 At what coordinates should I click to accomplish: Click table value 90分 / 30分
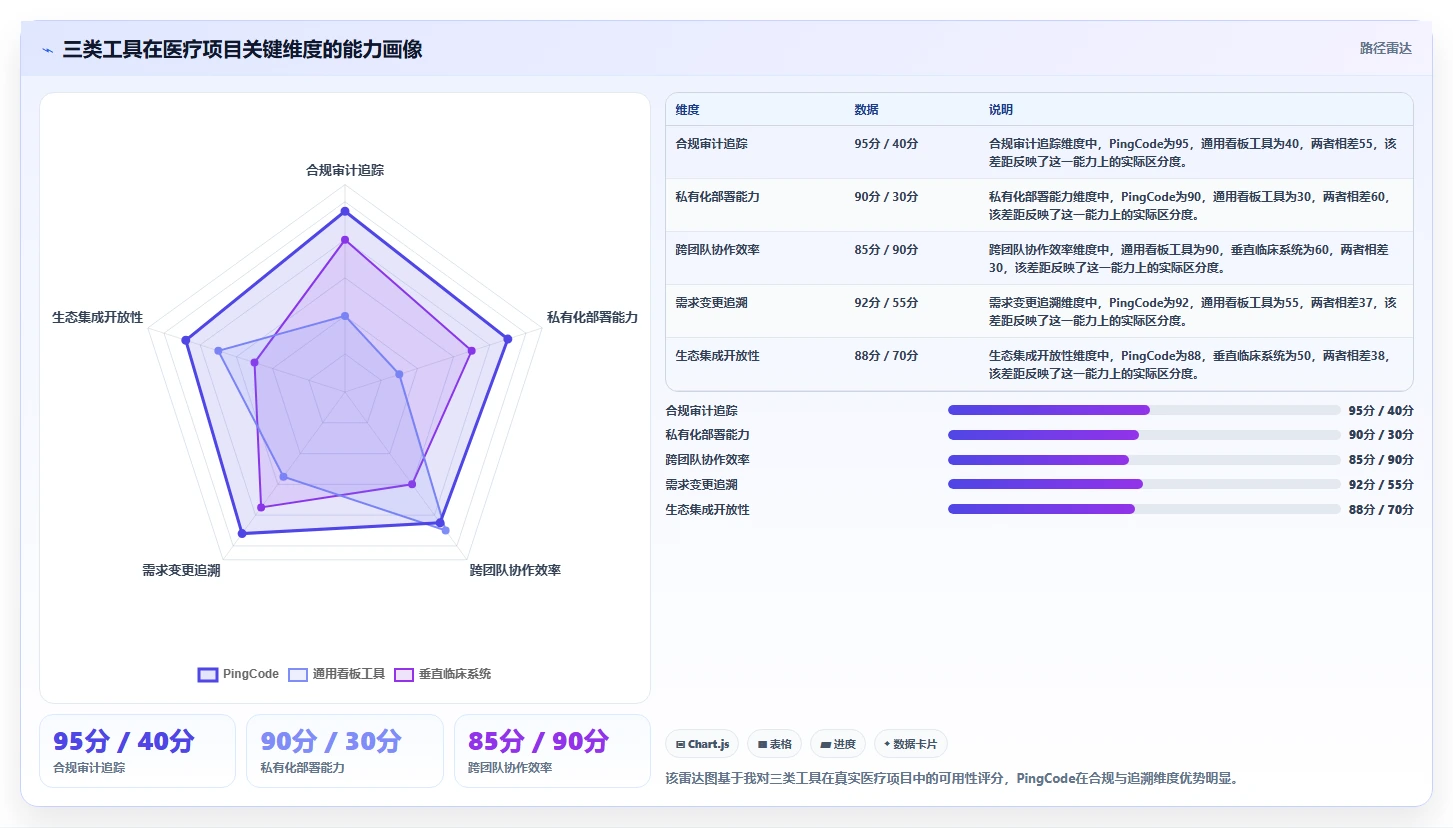point(886,197)
